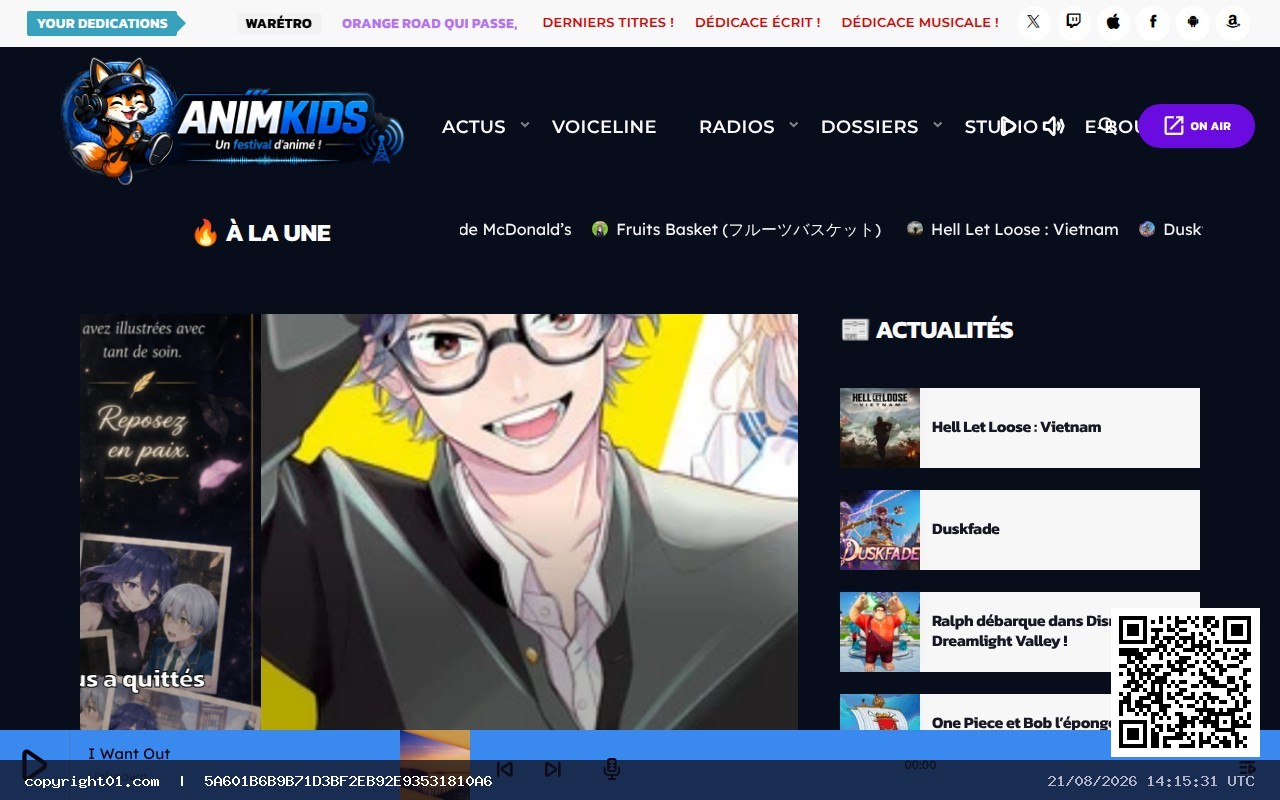Open the Facebook page icon

pos(1153,22)
